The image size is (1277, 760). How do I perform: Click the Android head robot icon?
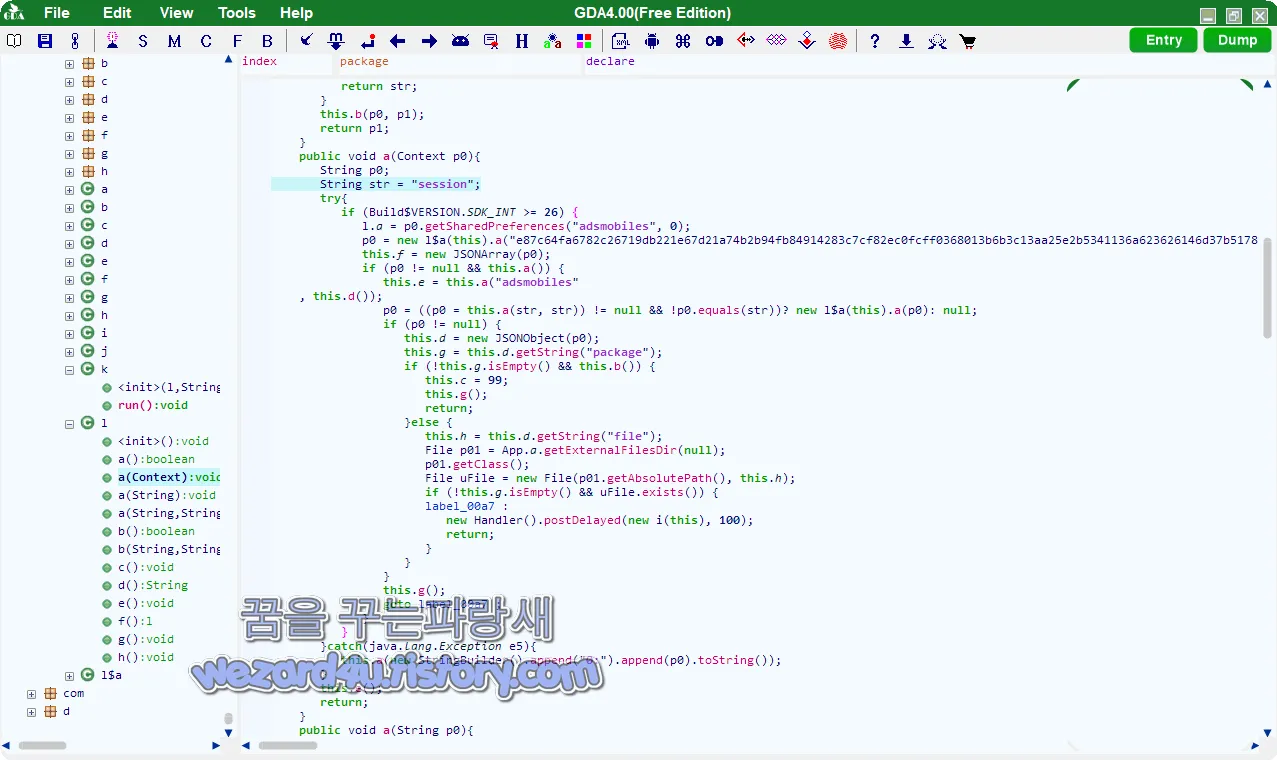coord(460,41)
